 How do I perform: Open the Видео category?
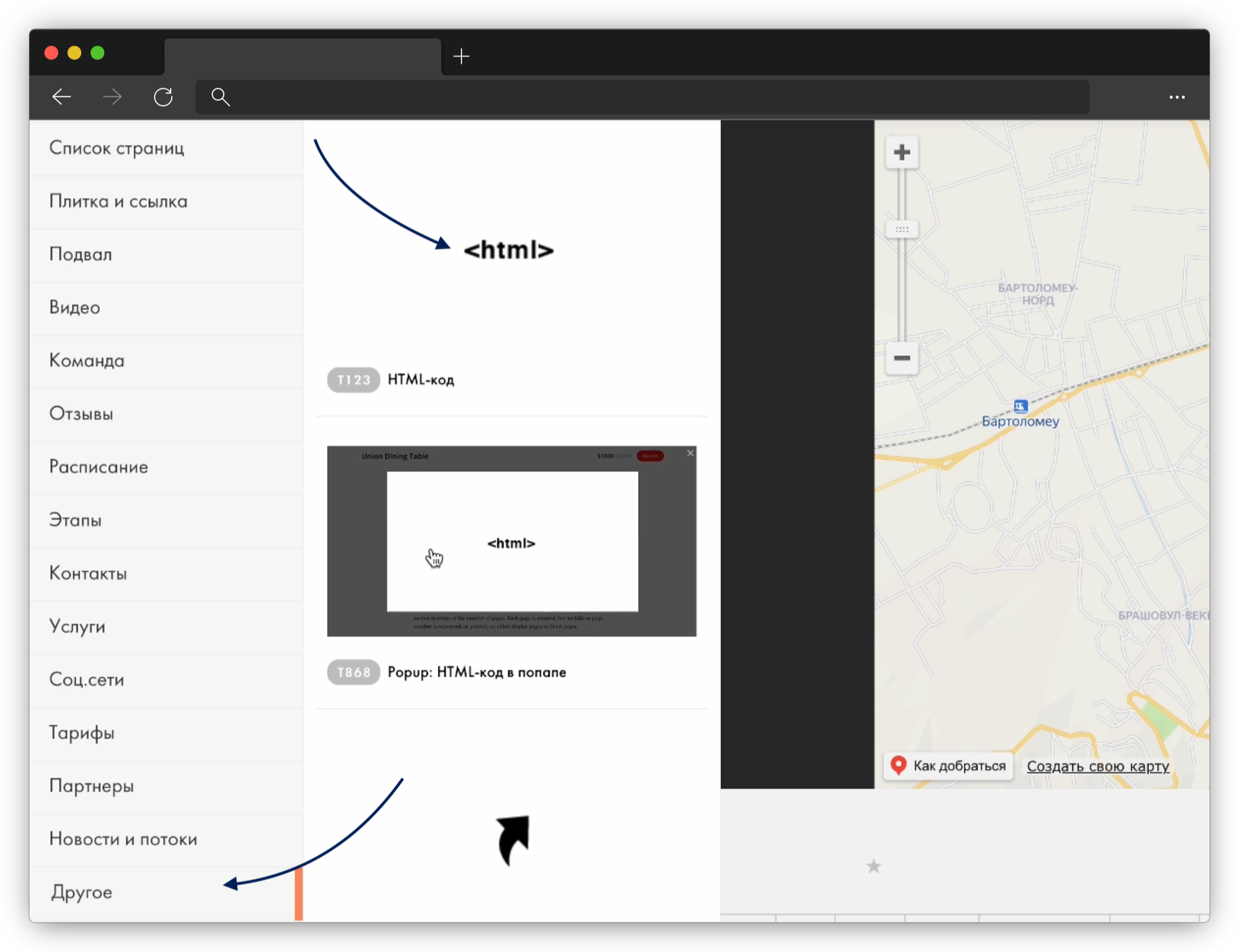pyautogui.click(x=75, y=307)
